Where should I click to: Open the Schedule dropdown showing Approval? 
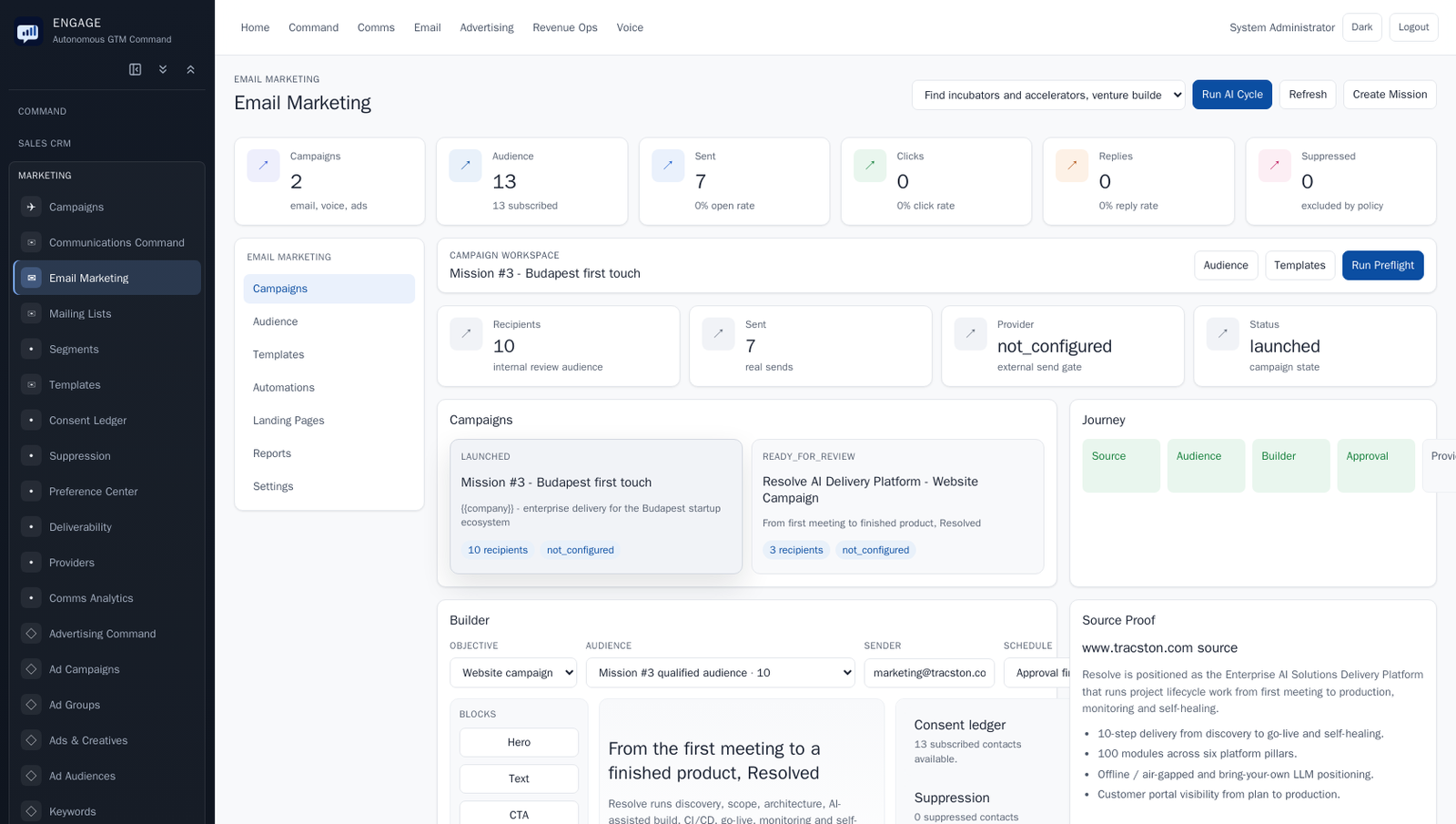click(1037, 673)
